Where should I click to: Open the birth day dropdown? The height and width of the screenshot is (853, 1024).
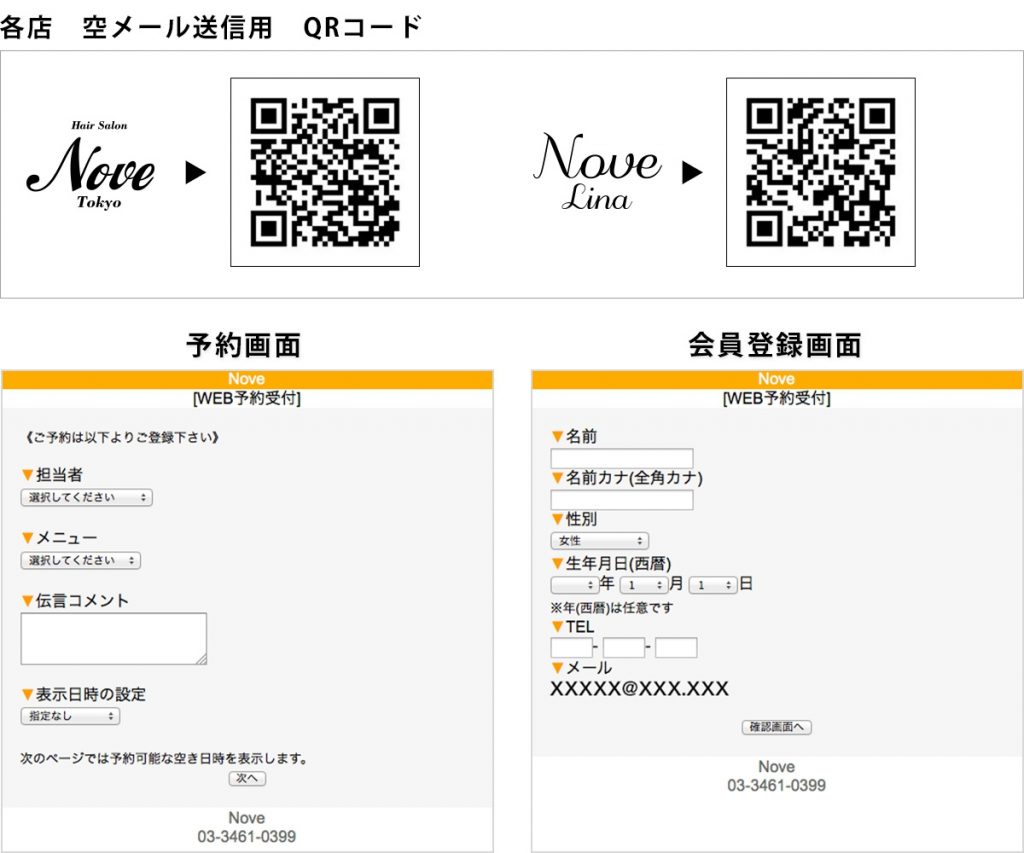point(713,585)
